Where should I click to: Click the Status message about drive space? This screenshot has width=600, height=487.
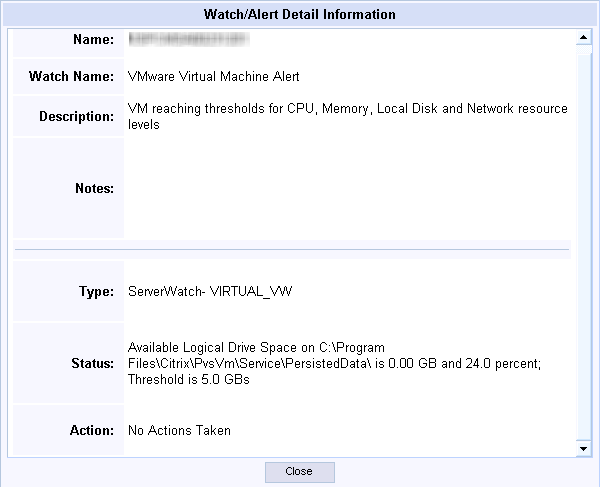[x=334, y=363]
